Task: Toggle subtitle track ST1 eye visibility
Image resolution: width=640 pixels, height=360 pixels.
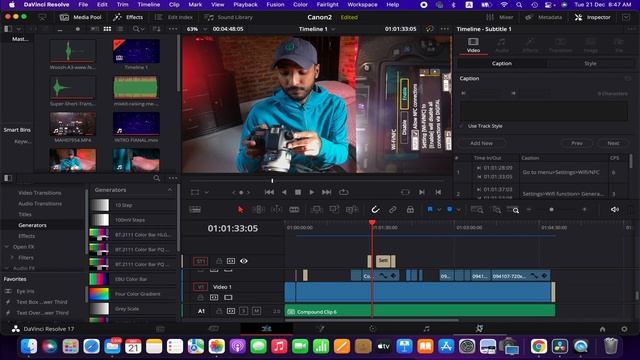Action: [x=244, y=261]
